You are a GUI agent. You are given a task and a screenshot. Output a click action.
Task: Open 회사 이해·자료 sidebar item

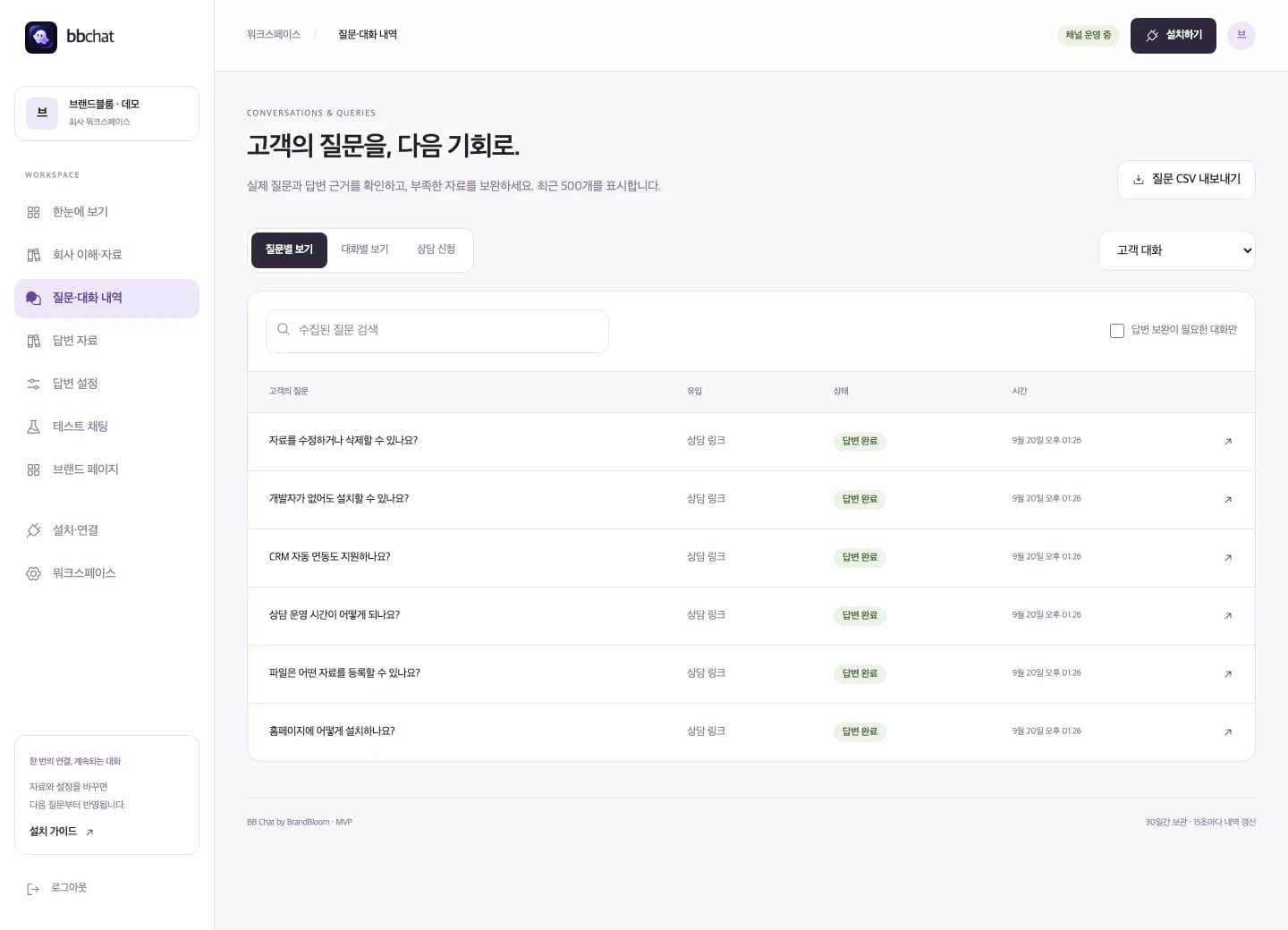pos(106,255)
